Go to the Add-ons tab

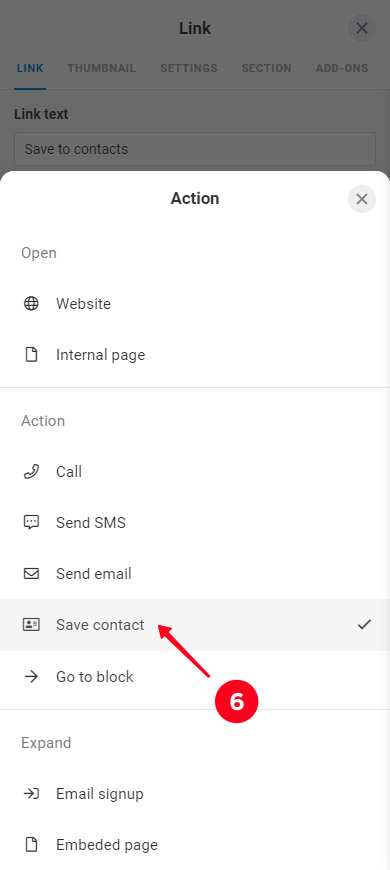[342, 68]
